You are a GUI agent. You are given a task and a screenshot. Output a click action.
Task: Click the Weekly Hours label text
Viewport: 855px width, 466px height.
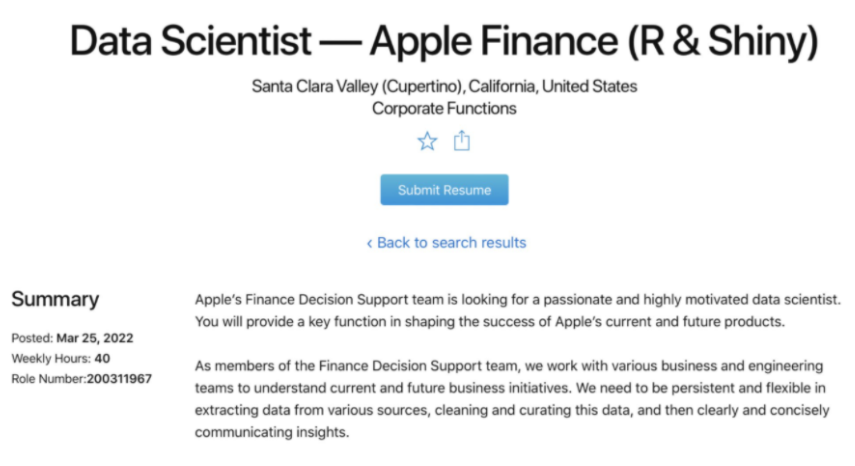[51, 359]
